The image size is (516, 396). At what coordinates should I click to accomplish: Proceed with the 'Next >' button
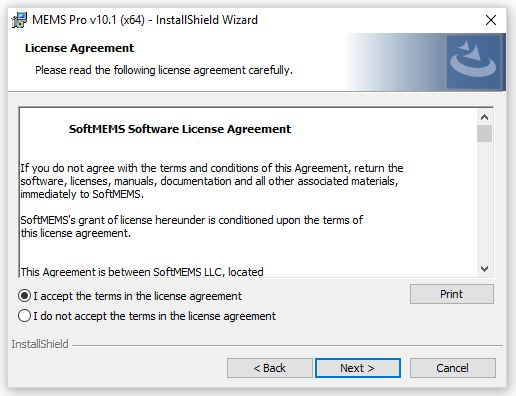(358, 368)
